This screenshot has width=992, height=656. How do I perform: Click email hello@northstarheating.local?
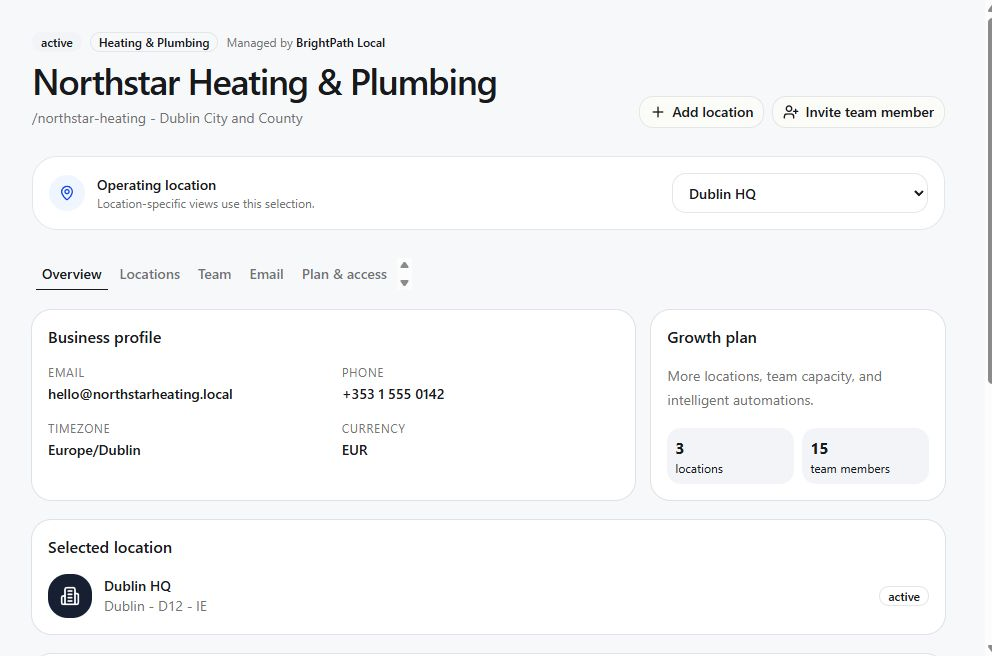pyautogui.click(x=140, y=394)
